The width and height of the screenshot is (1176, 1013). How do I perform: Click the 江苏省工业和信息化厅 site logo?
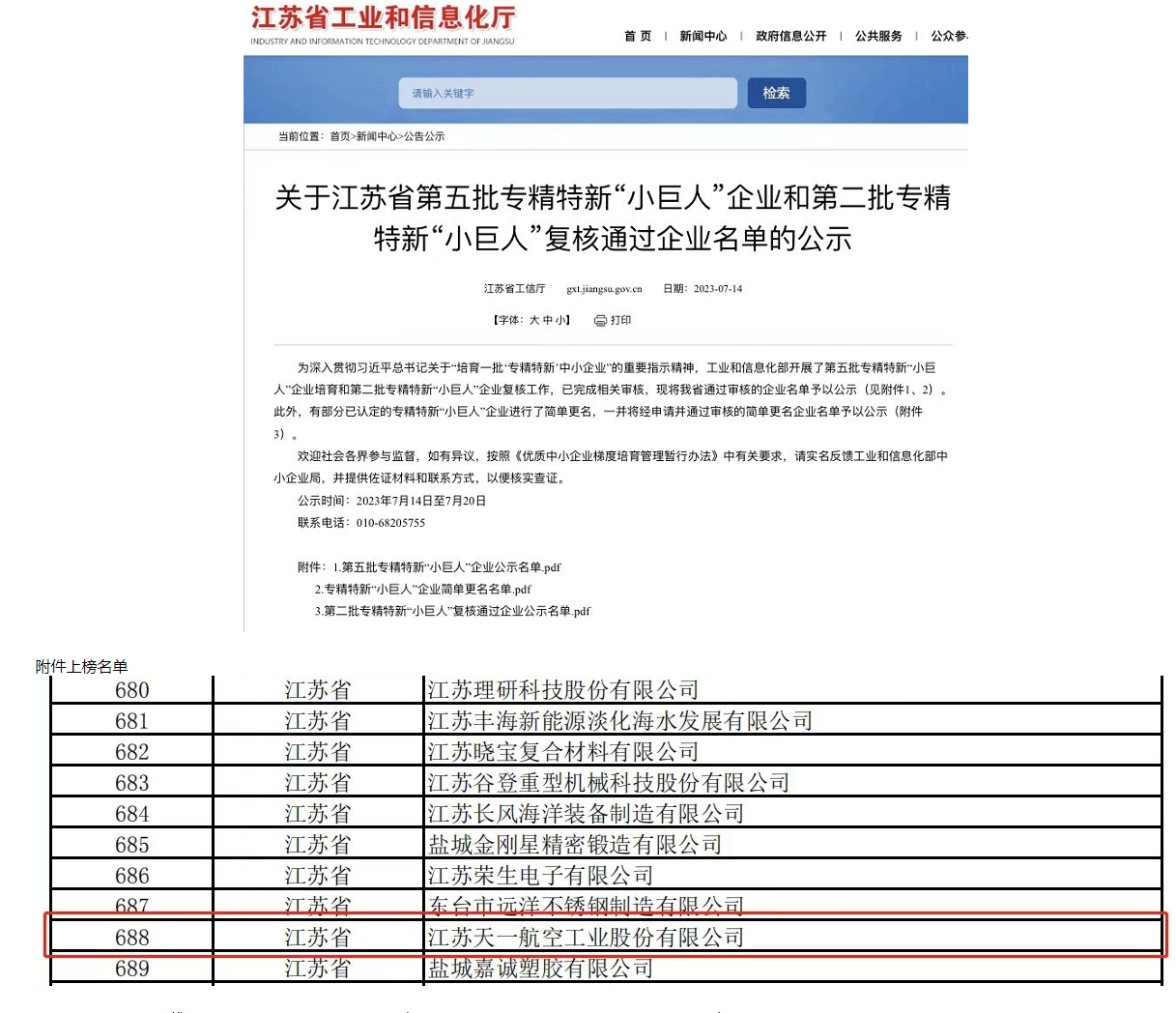coord(383,24)
